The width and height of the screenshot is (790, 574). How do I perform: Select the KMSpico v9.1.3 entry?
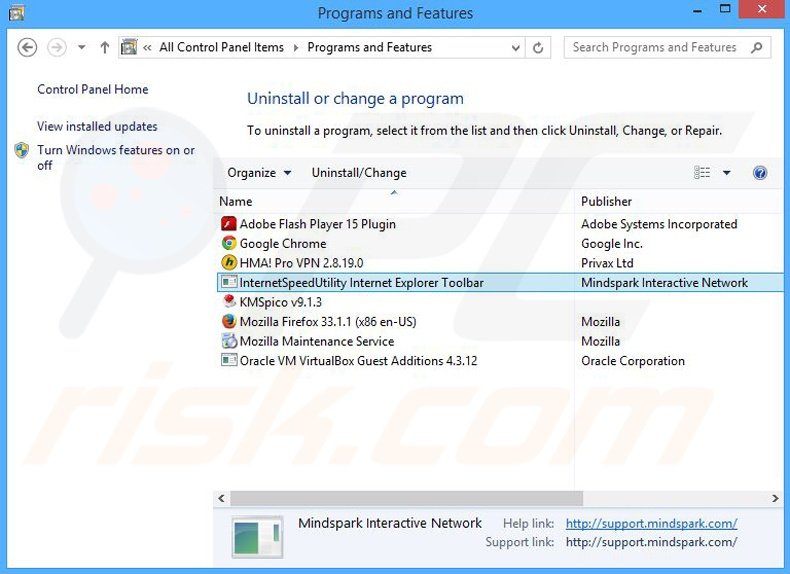280,302
